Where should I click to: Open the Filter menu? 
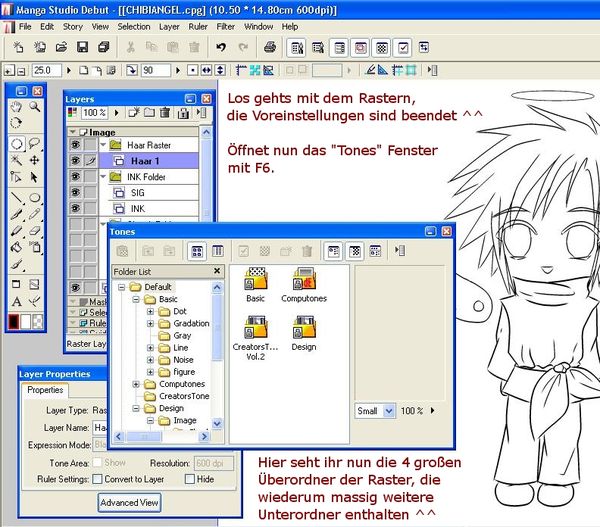225,26
